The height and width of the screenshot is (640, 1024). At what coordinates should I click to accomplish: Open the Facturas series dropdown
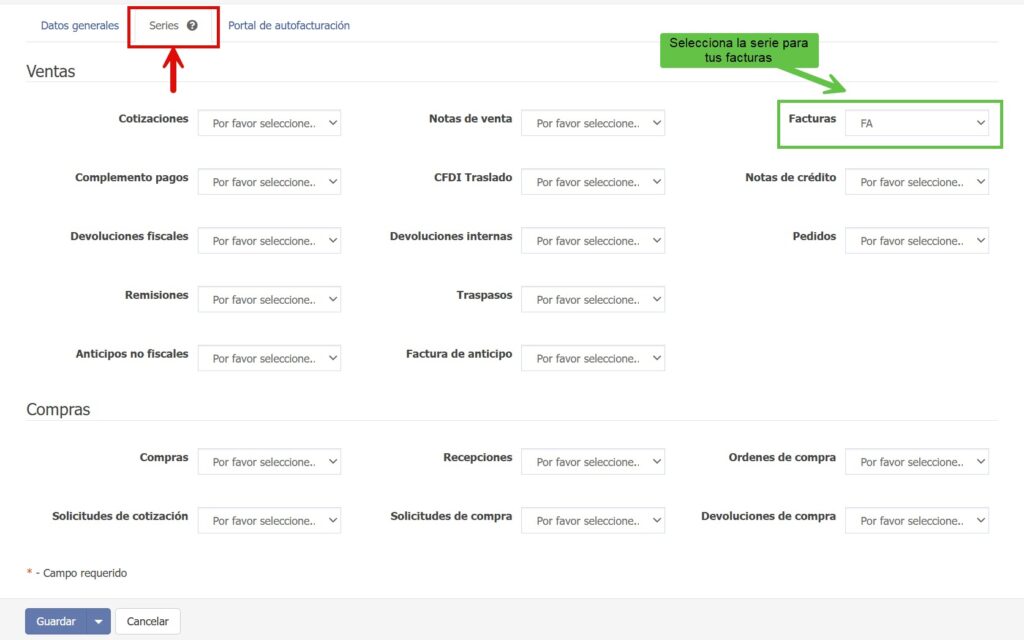(x=916, y=124)
